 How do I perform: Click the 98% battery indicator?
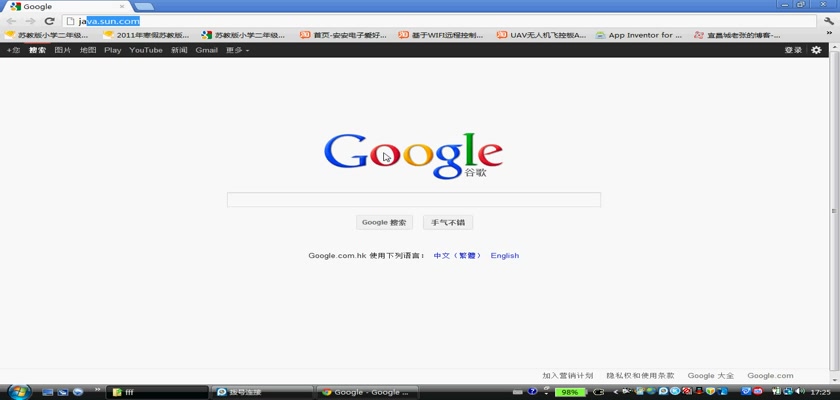tap(570, 392)
